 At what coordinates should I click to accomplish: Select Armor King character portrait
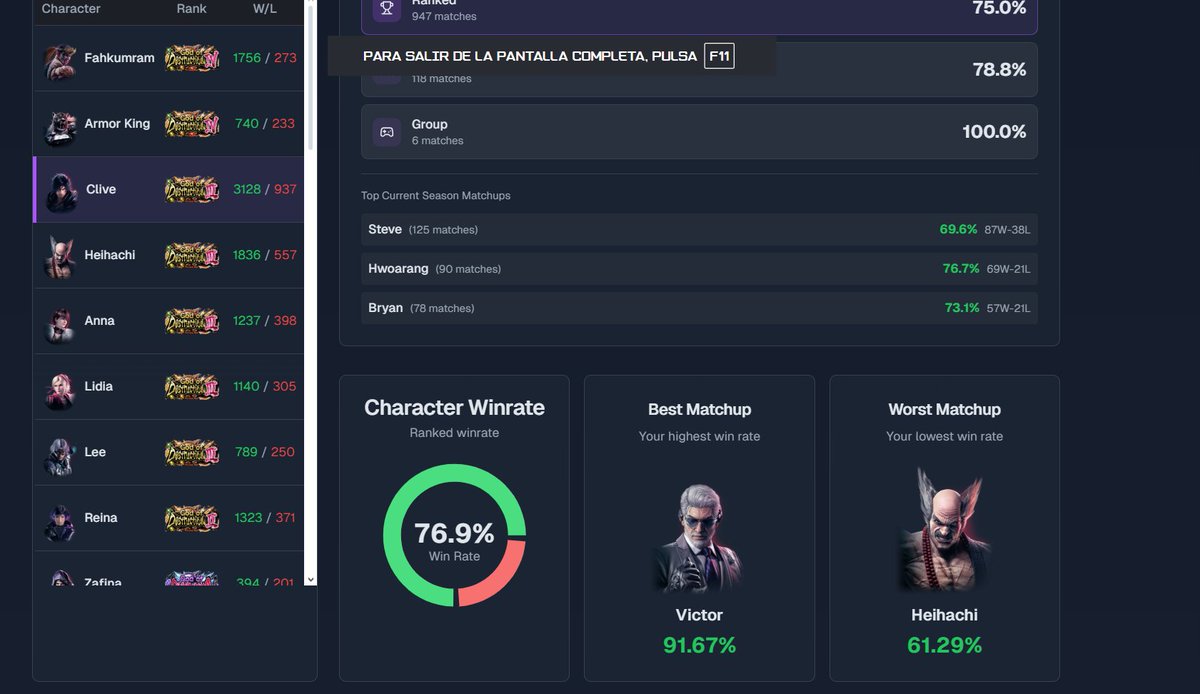[x=60, y=127]
